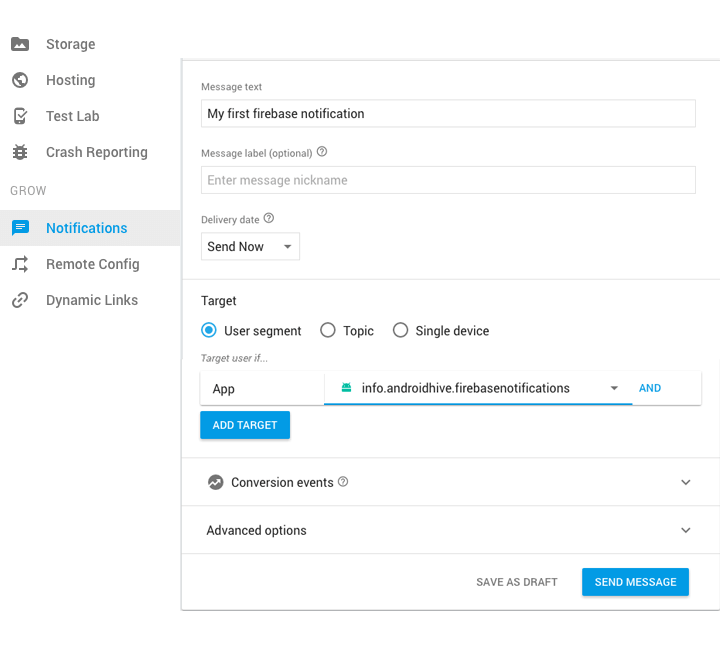Viewport: 720px width, 663px height.
Task: Open the Send Now delivery dropdown
Action: click(x=250, y=247)
